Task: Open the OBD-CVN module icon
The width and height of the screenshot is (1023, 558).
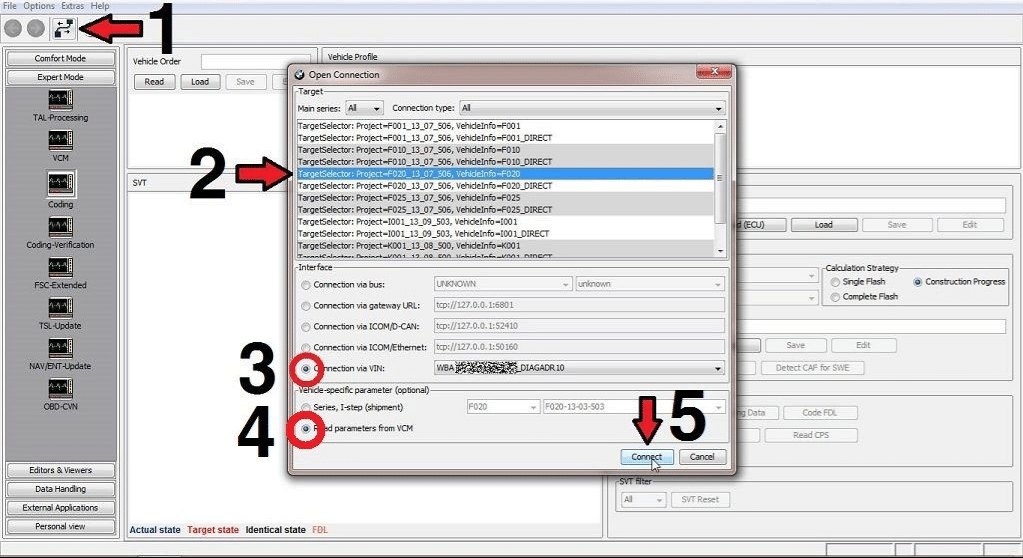Action: [61, 389]
